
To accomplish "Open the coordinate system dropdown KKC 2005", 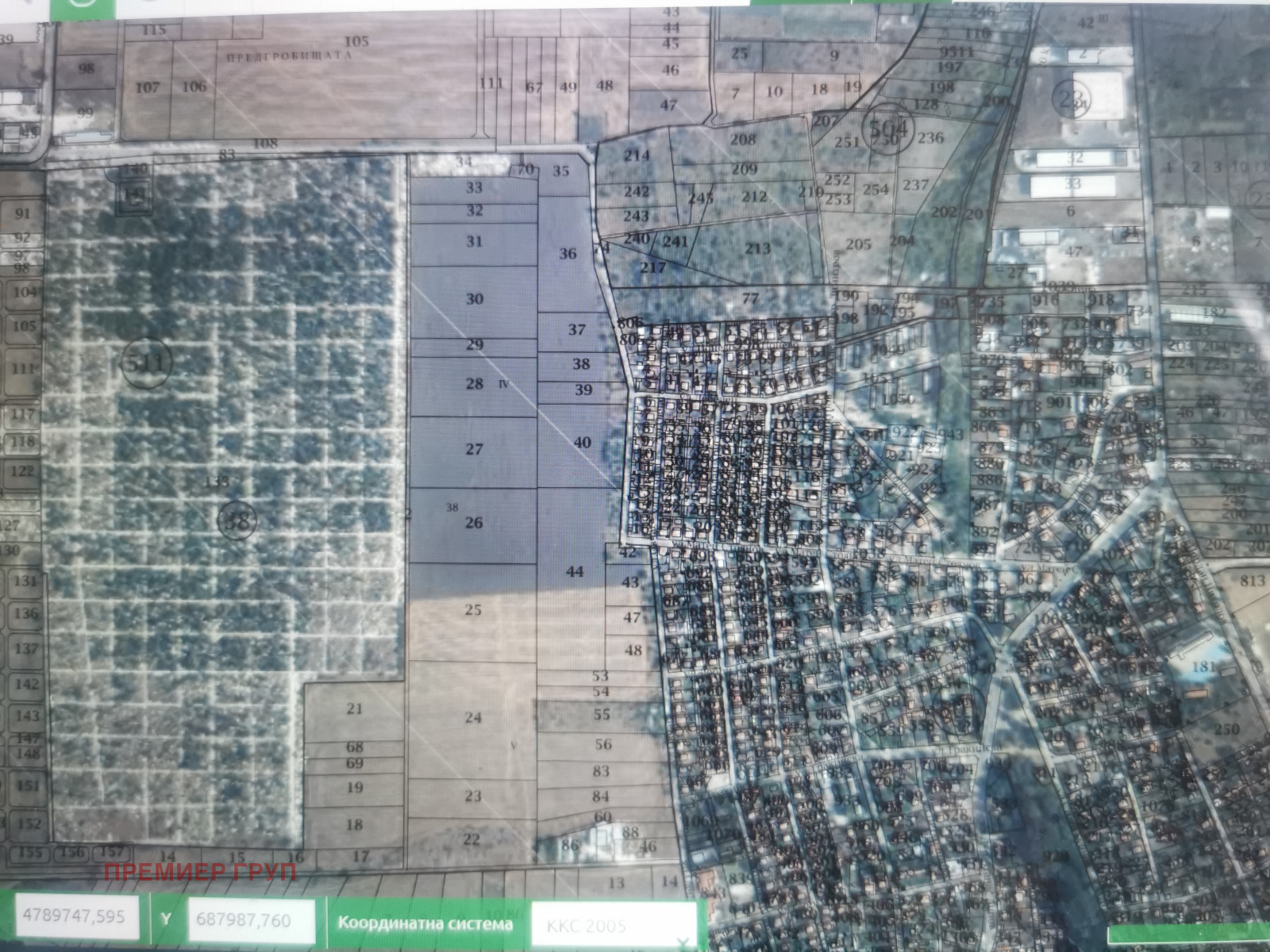I will [x=613, y=925].
